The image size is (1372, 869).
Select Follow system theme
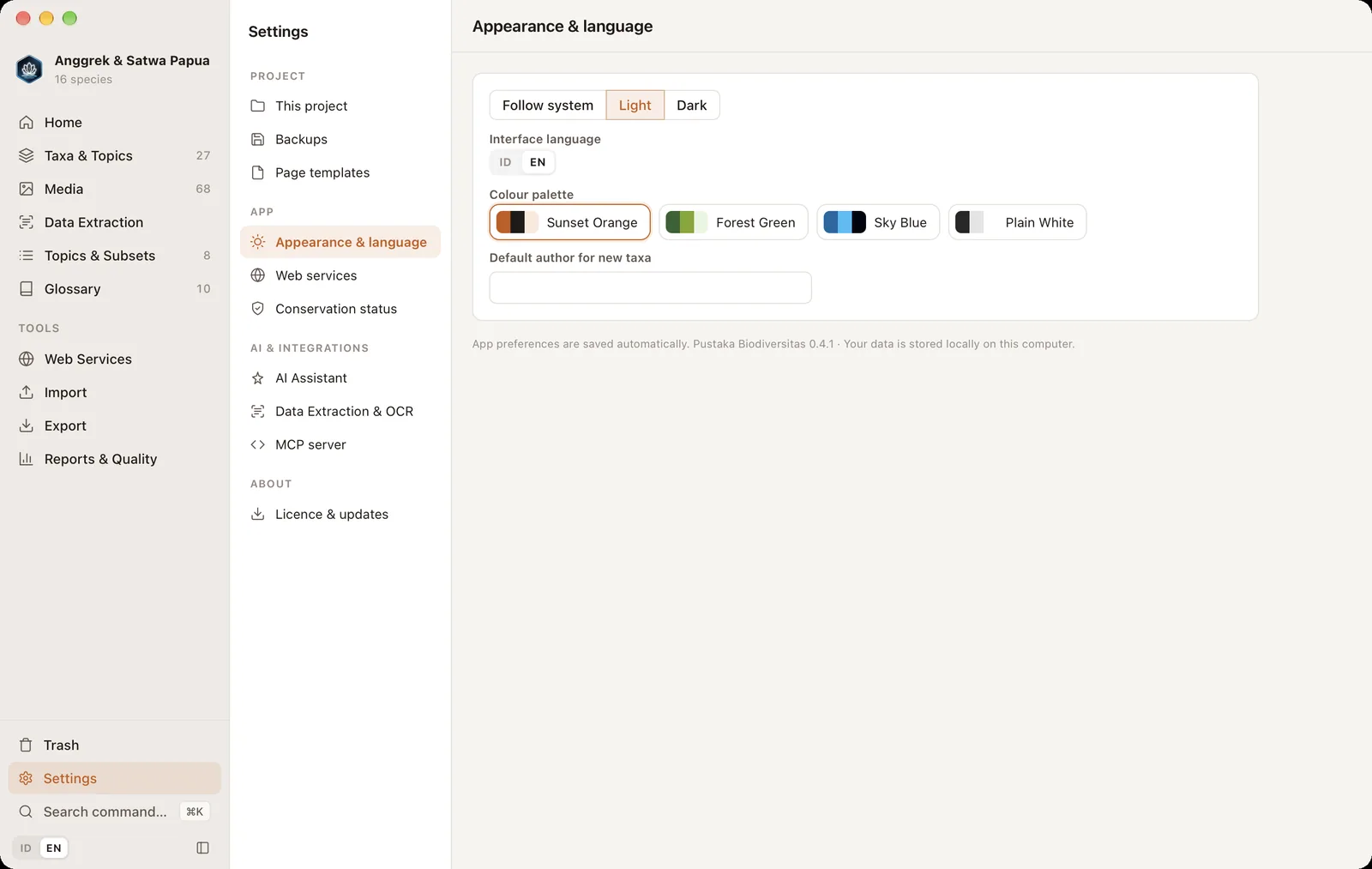[x=548, y=106]
